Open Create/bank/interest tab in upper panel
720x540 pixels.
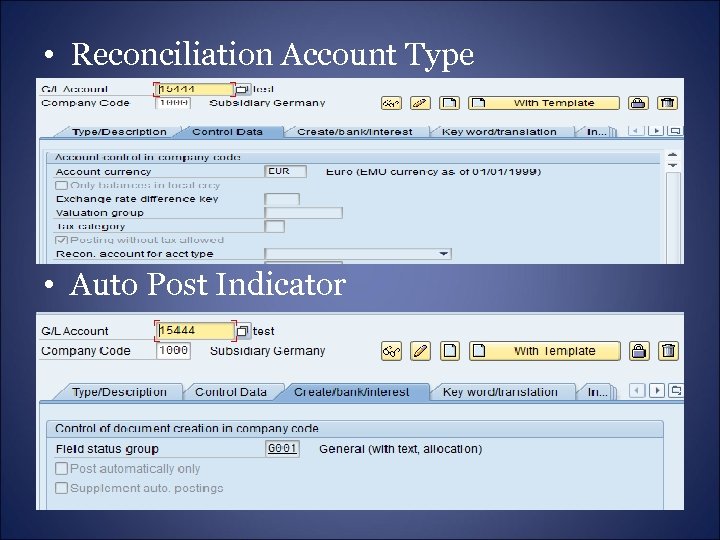tap(354, 132)
